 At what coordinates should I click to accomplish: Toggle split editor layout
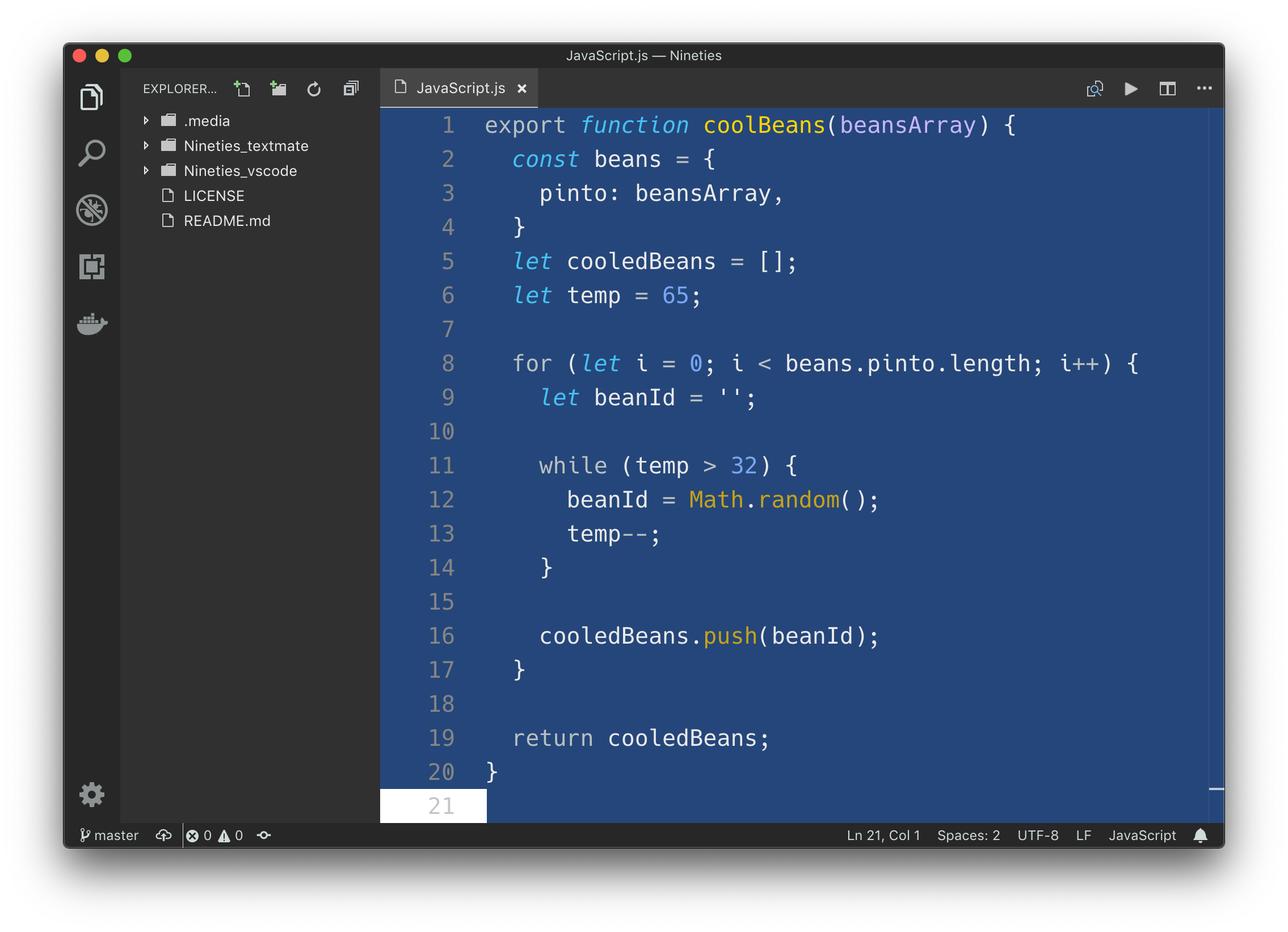[x=1167, y=89]
